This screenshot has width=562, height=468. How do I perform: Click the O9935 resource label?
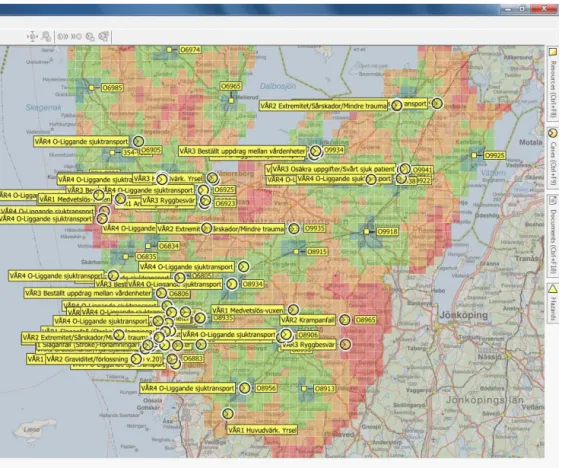point(314,228)
